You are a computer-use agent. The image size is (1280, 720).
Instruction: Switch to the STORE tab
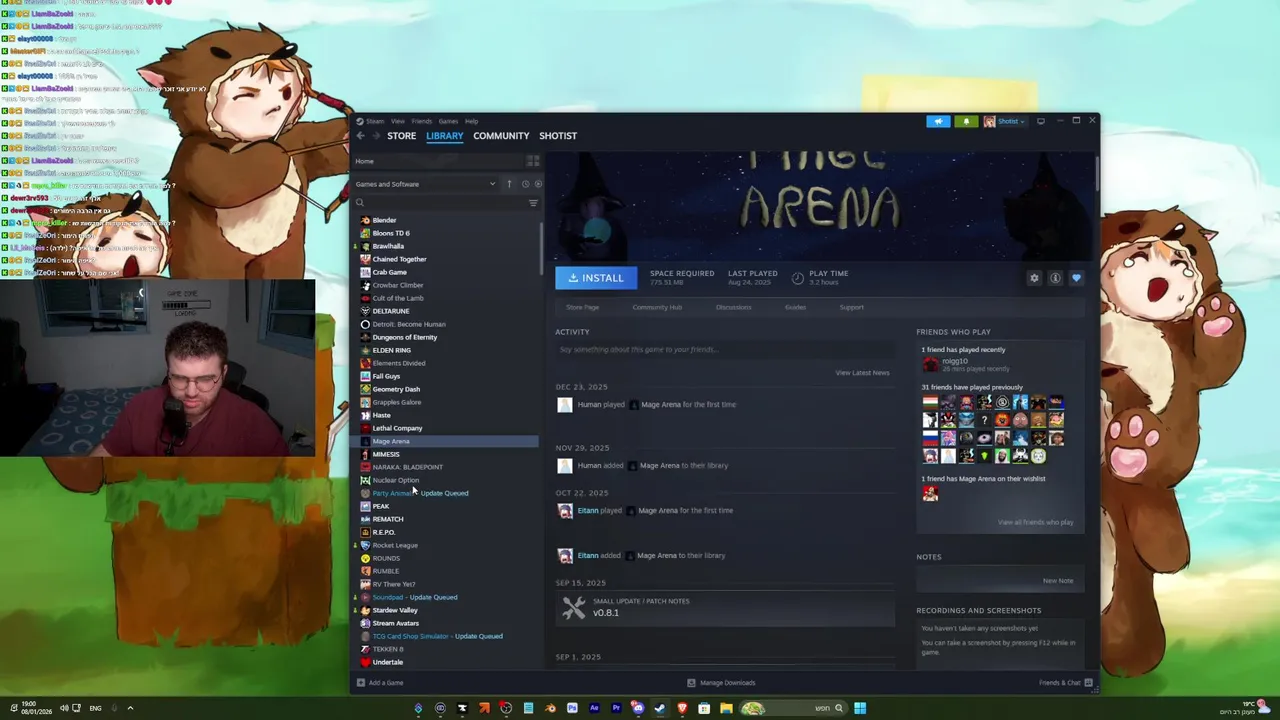(402, 136)
